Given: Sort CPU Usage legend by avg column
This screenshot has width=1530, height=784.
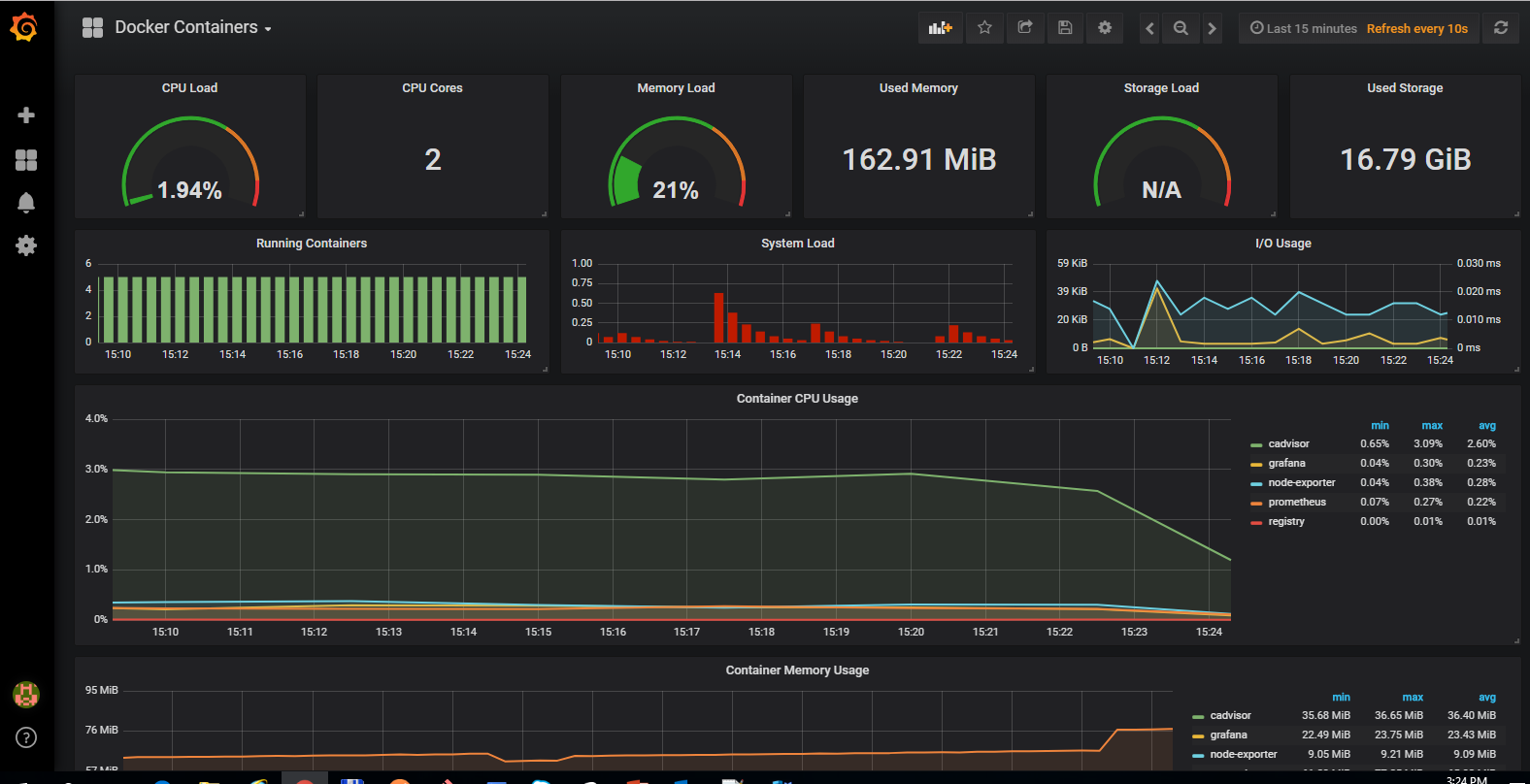Looking at the screenshot, I should 1487,425.
